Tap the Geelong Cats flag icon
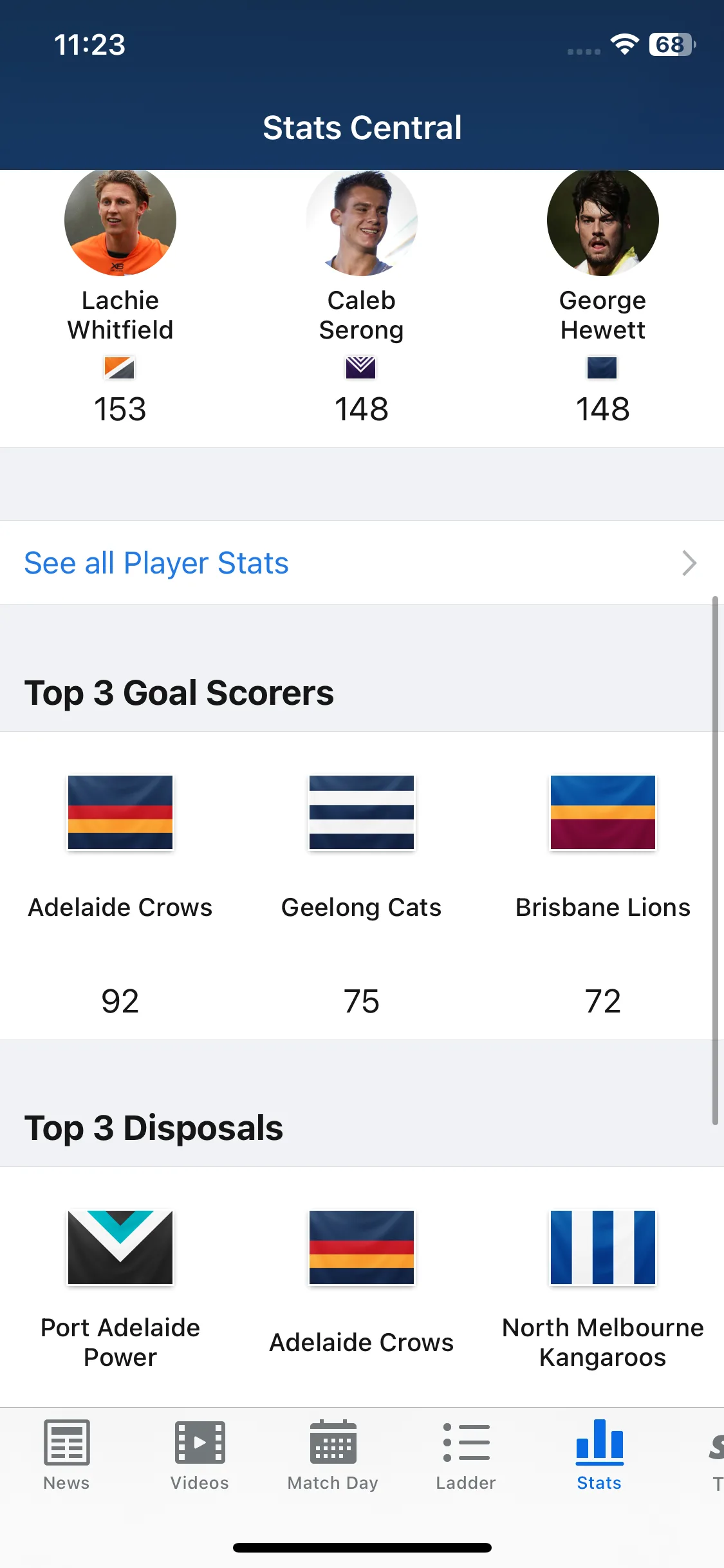This screenshot has height=1568, width=724. (362, 812)
